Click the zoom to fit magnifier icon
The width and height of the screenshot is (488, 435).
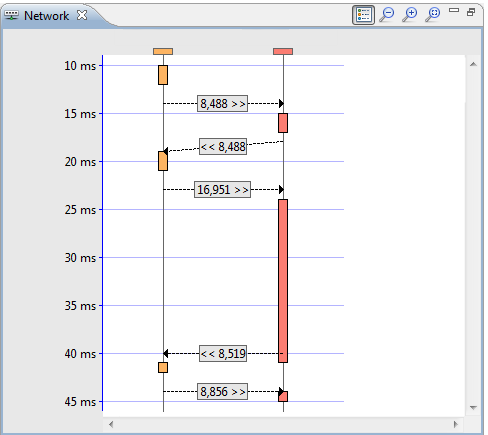[433, 15]
